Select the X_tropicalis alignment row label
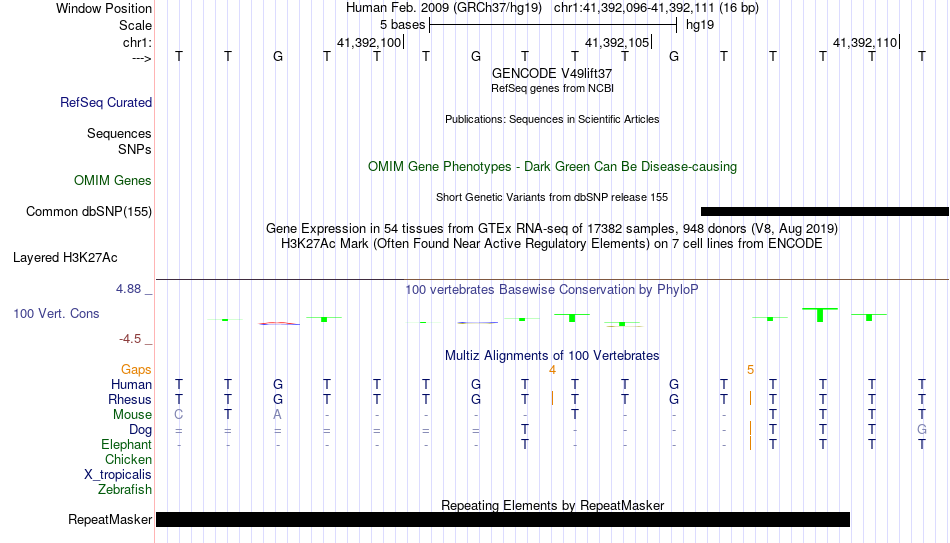The width and height of the screenshot is (950, 543). coord(118,475)
